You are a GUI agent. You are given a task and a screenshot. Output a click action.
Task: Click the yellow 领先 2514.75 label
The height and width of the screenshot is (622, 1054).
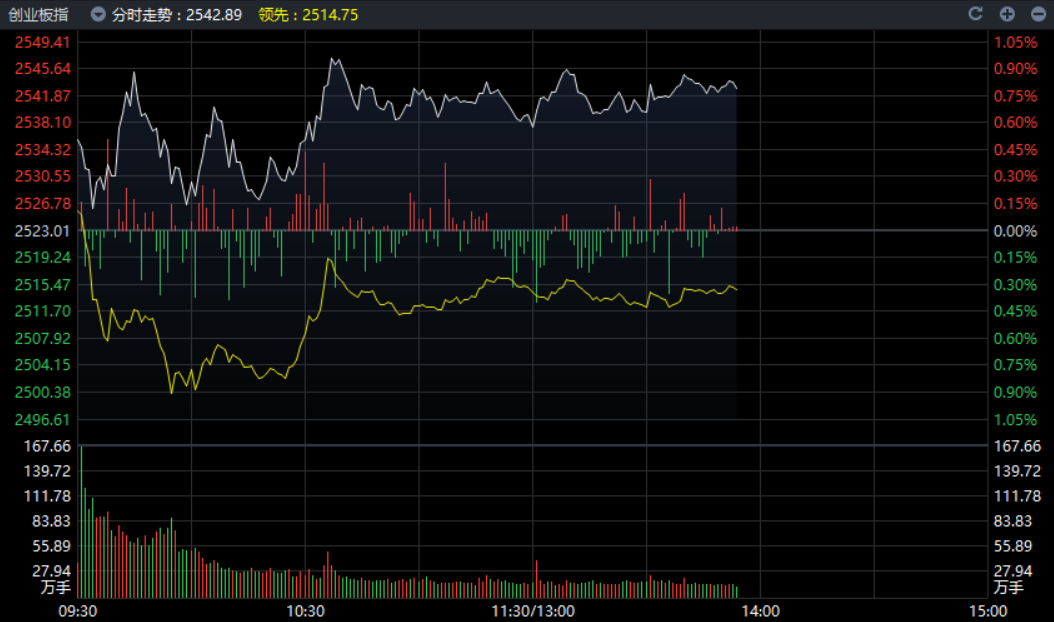[x=308, y=14]
